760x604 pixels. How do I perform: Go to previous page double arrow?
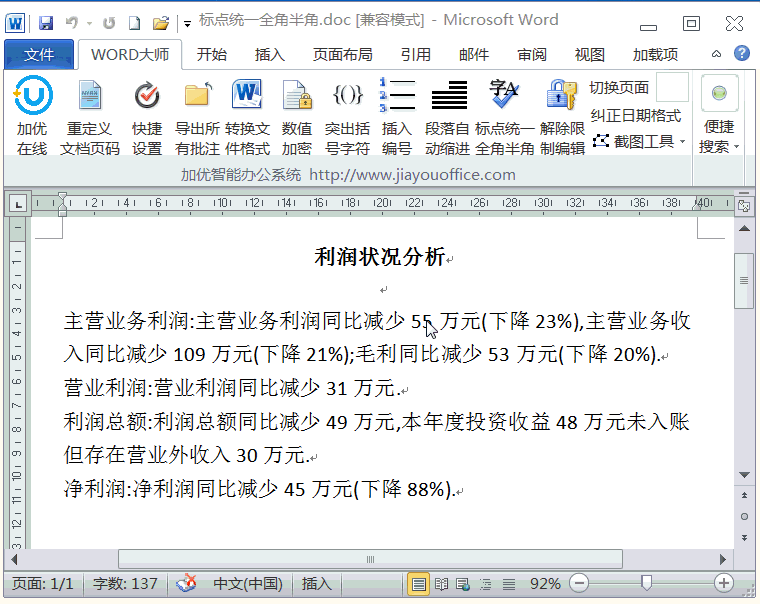[744, 495]
